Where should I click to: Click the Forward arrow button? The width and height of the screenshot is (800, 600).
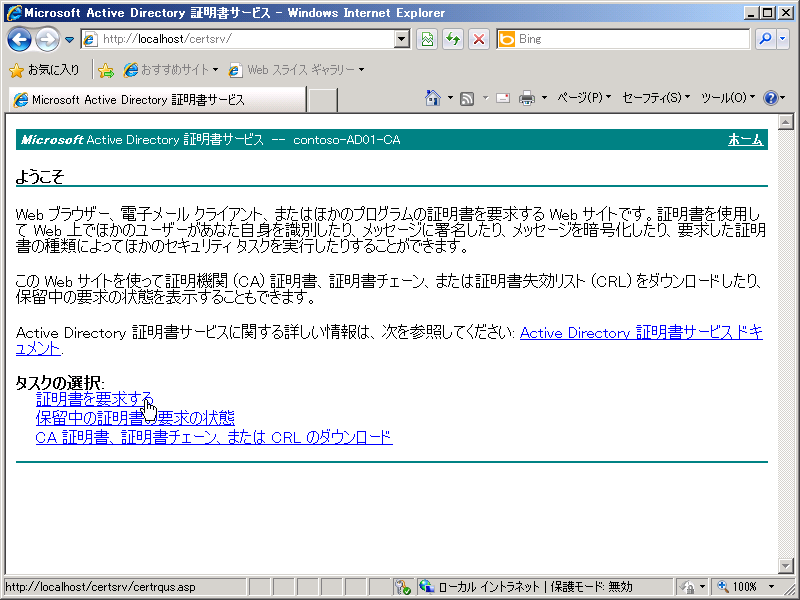click(x=47, y=39)
